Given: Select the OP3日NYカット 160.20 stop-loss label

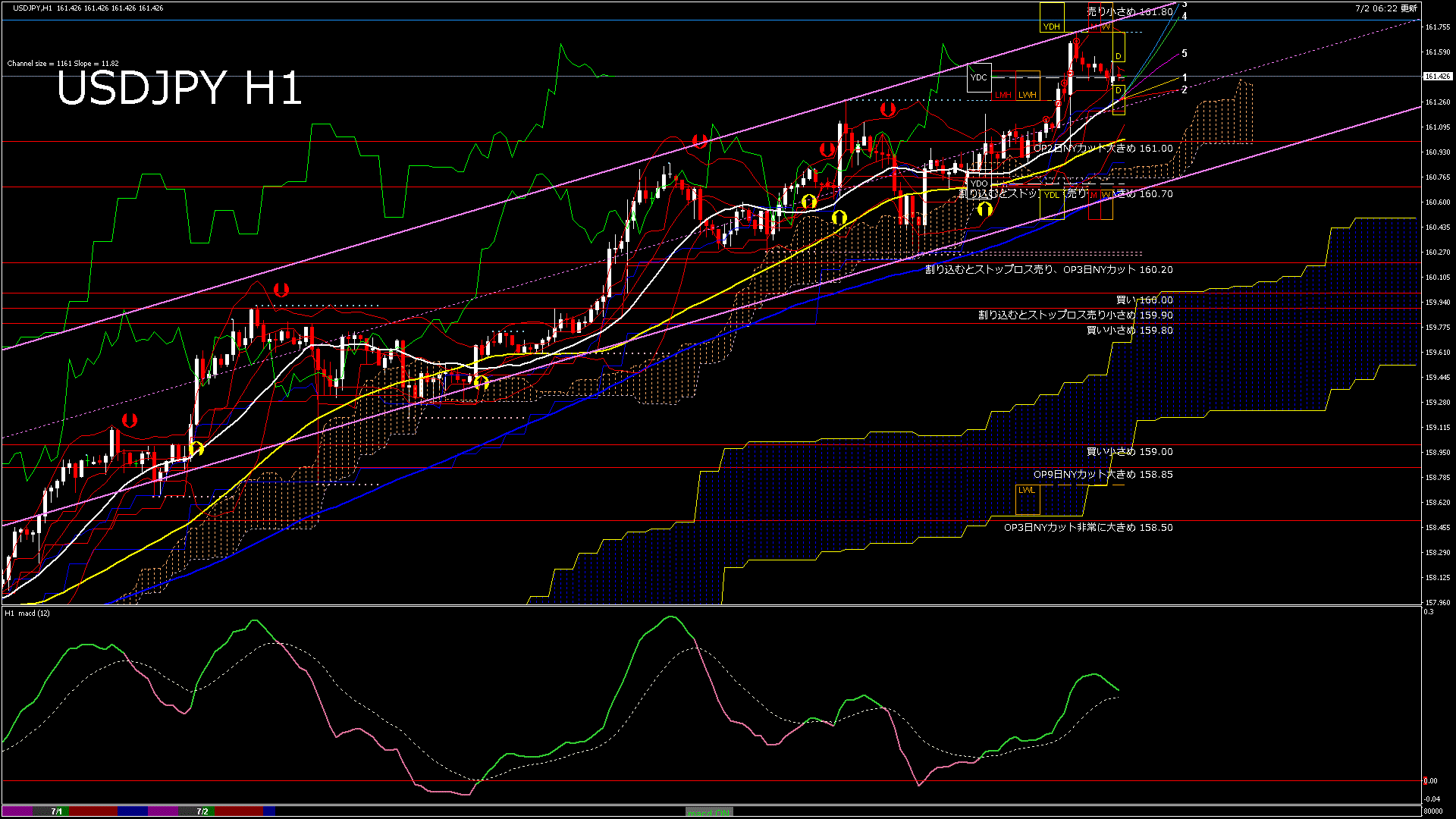Looking at the screenshot, I should [x=1049, y=269].
